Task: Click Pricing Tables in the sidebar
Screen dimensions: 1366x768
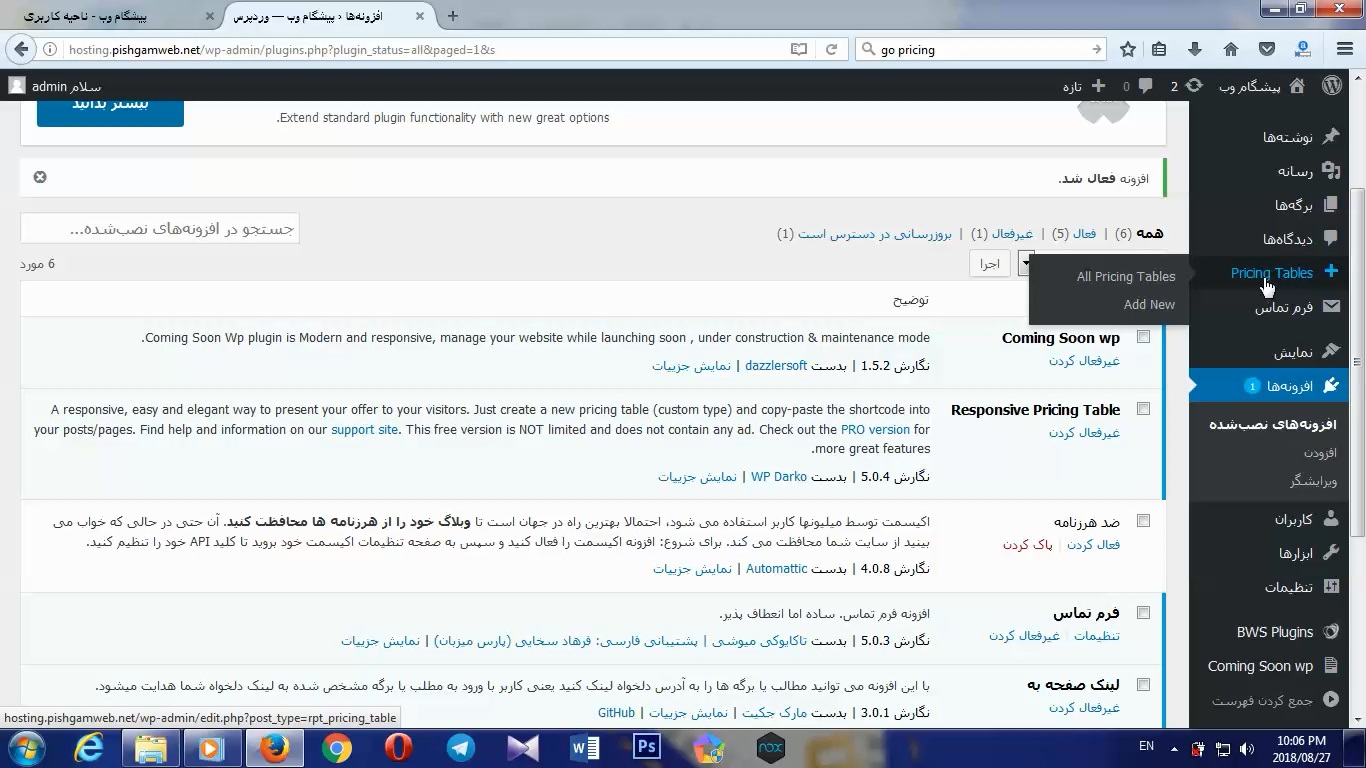Action: (x=1271, y=273)
